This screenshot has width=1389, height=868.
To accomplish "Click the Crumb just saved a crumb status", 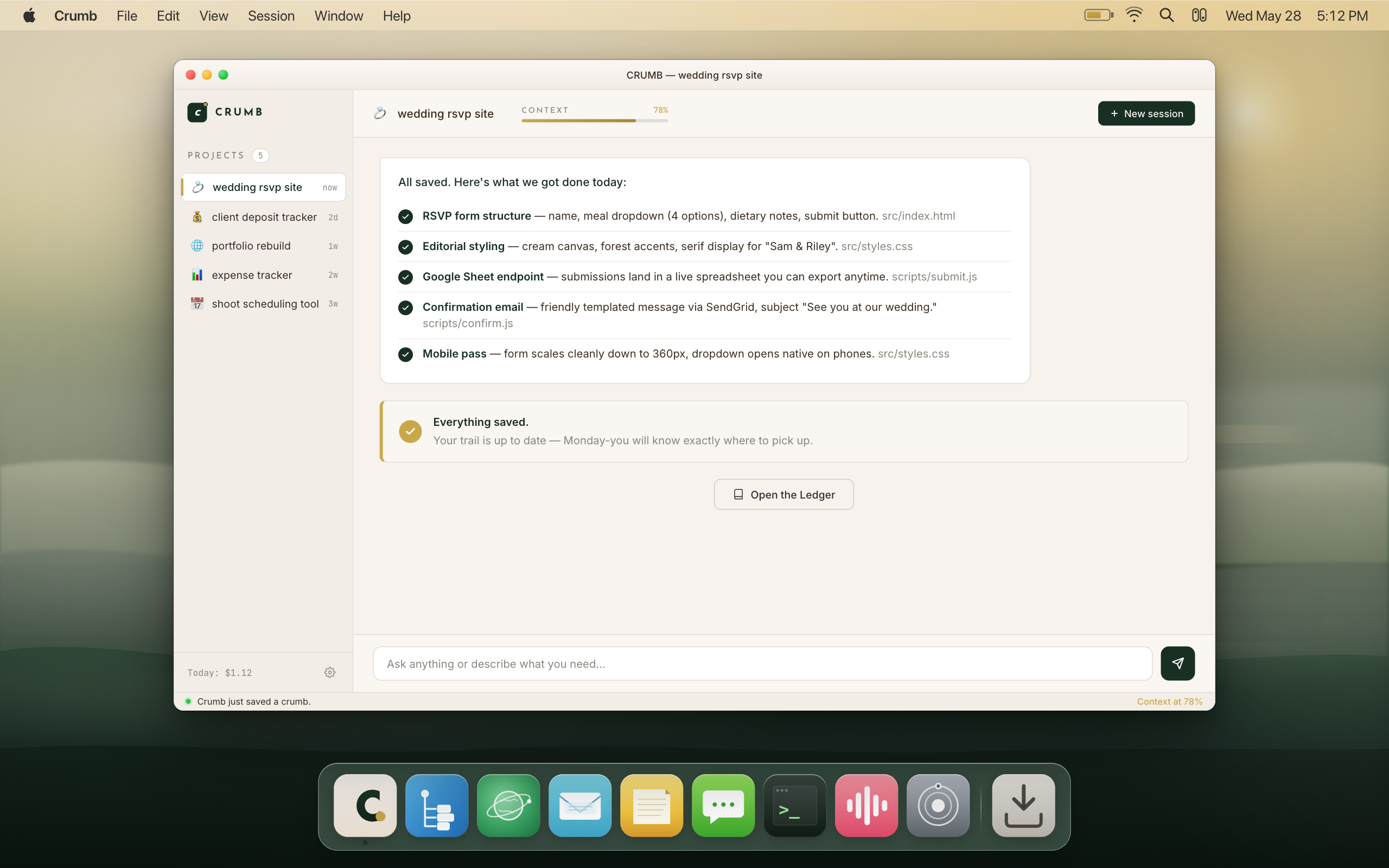I will [x=254, y=701].
